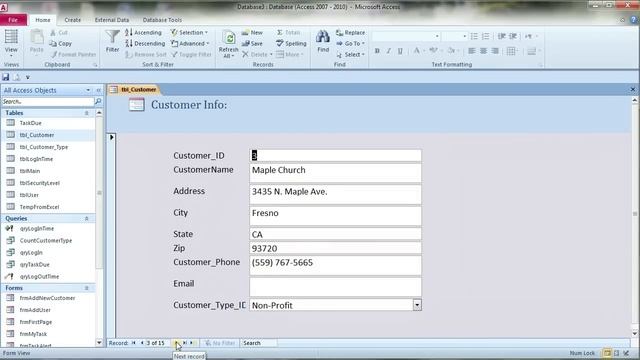Click Format Painter
The width and height of the screenshot is (640, 360).
coord(73,54)
